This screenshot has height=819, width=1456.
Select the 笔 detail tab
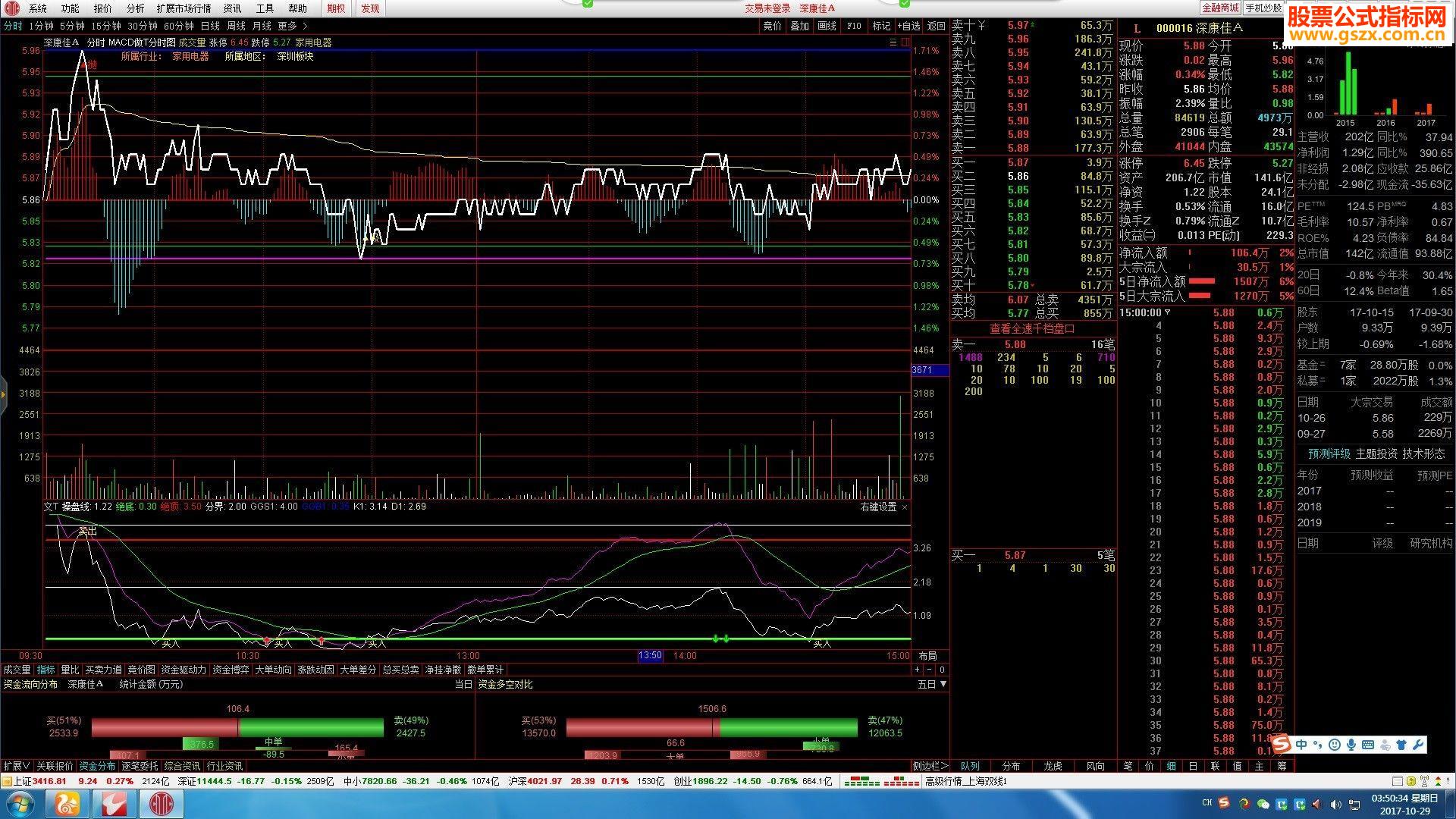coord(1128,766)
